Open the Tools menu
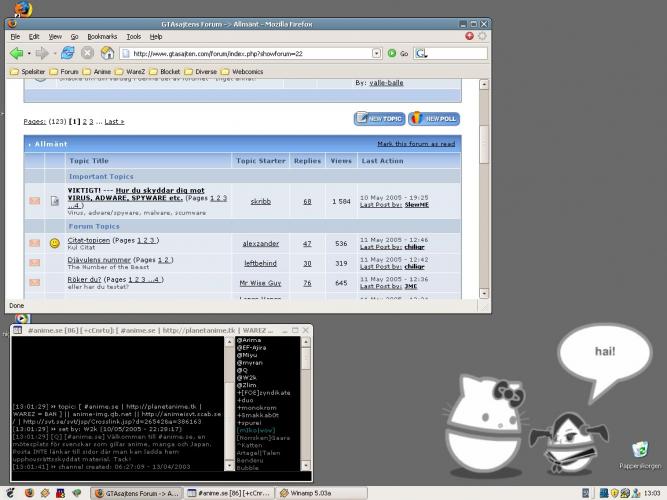This screenshot has height=500, width=667. tap(134, 37)
